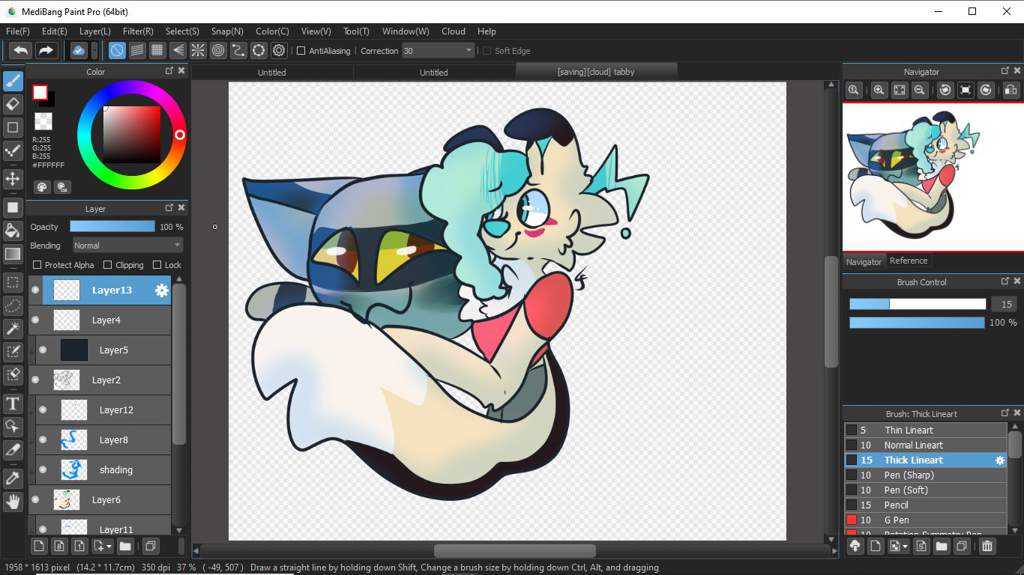Image resolution: width=1024 pixels, height=575 pixels.
Task: Enable the layer Lock checkbox
Action: [x=157, y=265]
